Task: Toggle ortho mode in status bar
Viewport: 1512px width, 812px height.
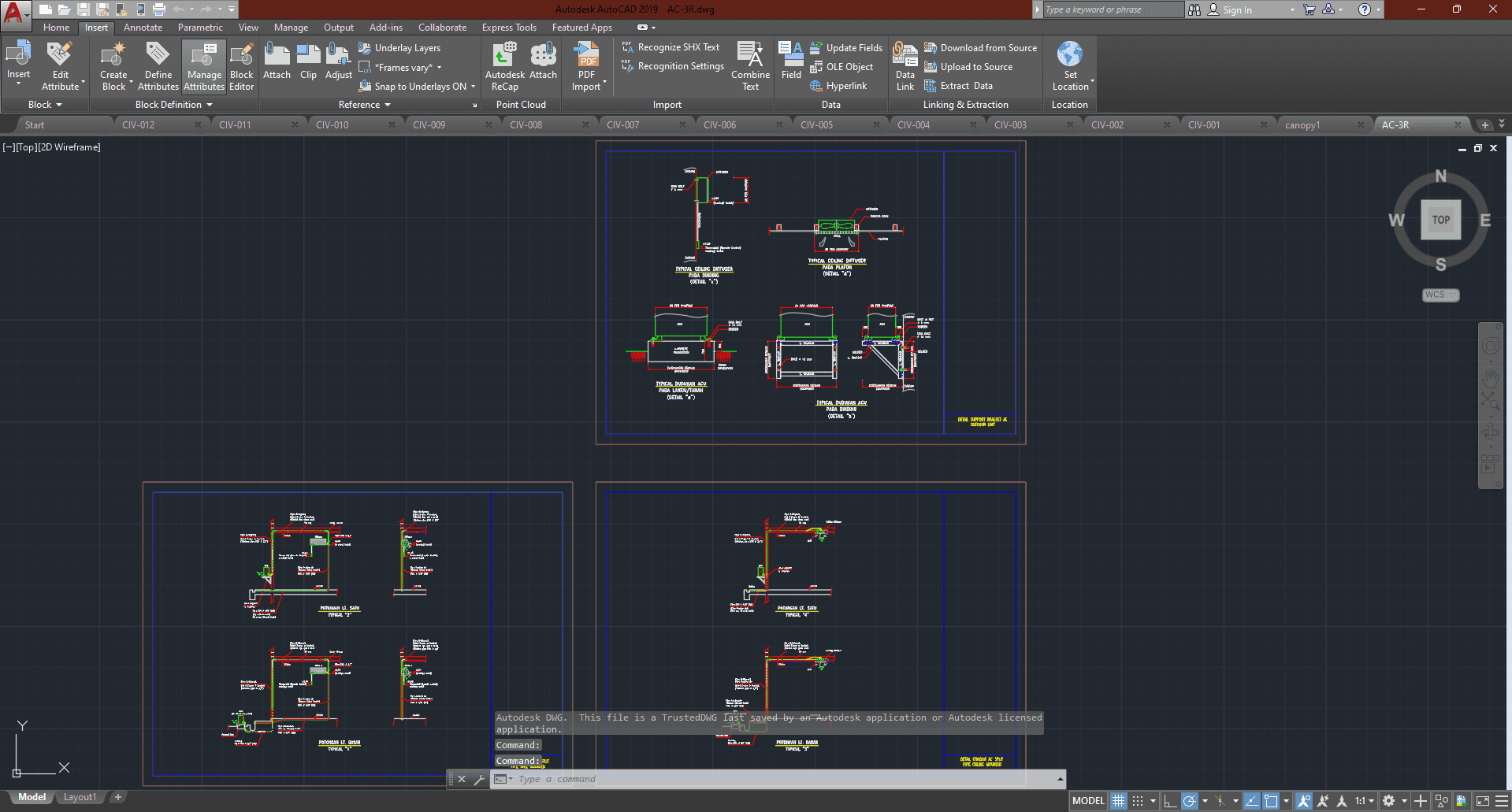Action: tap(1169, 801)
